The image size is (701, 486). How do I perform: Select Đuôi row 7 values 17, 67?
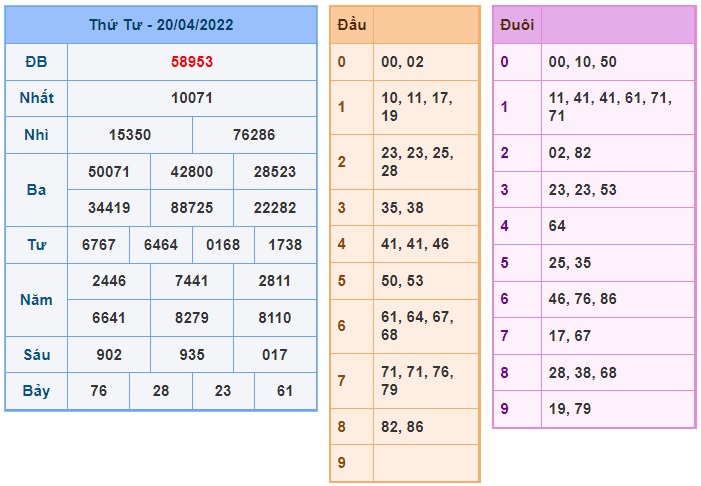(570, 336)
